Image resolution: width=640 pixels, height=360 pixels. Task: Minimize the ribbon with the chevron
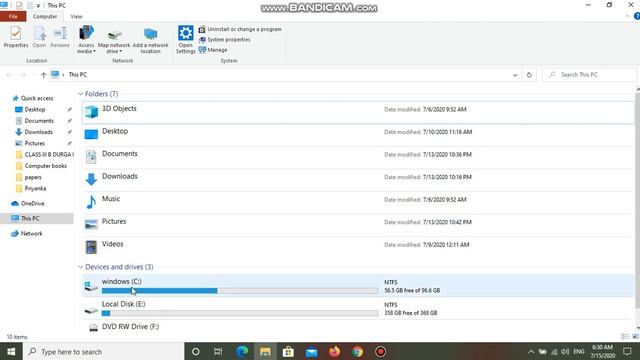click(x=627, y=16)
